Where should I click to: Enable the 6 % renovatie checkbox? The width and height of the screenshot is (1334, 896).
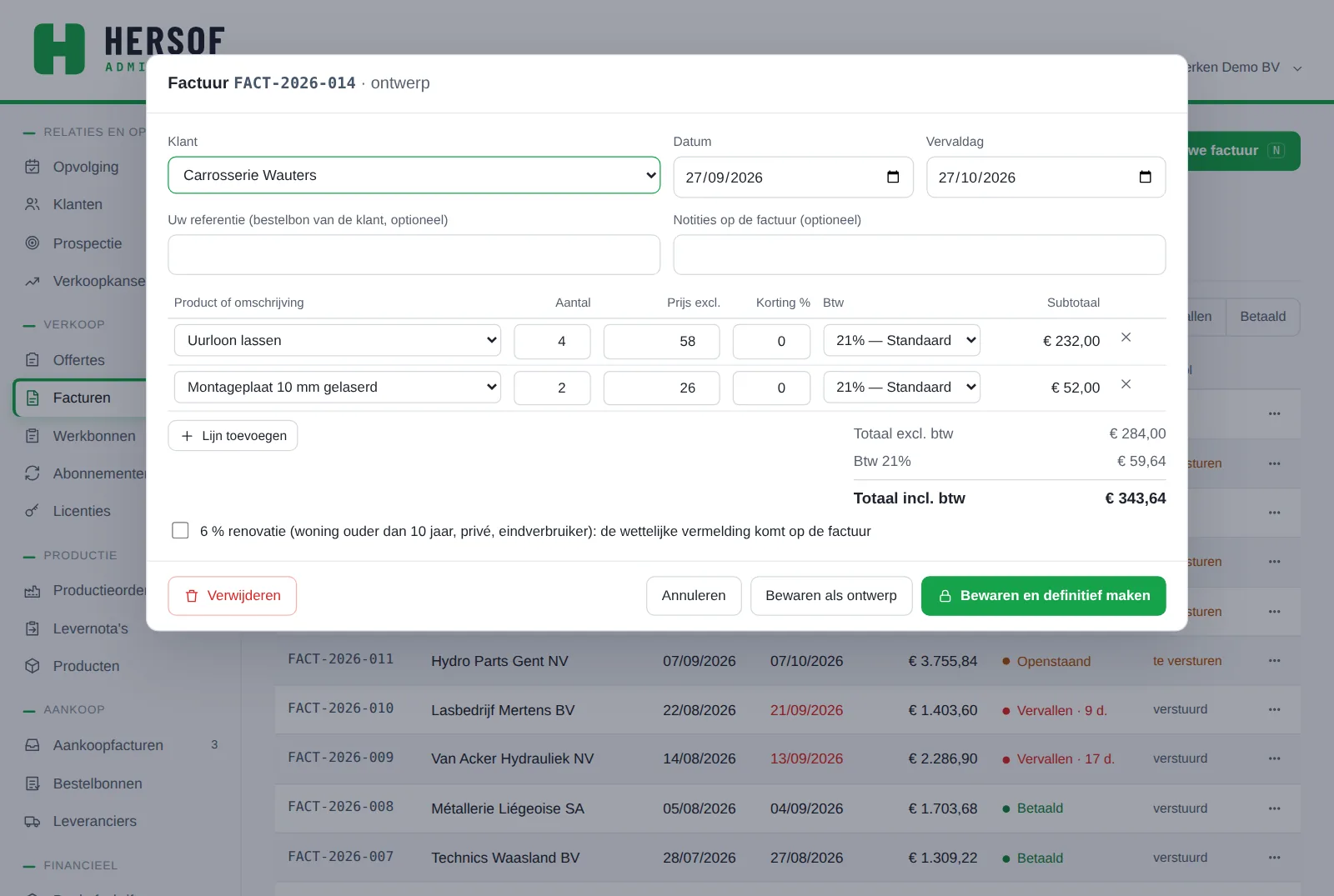click(180, 531)
